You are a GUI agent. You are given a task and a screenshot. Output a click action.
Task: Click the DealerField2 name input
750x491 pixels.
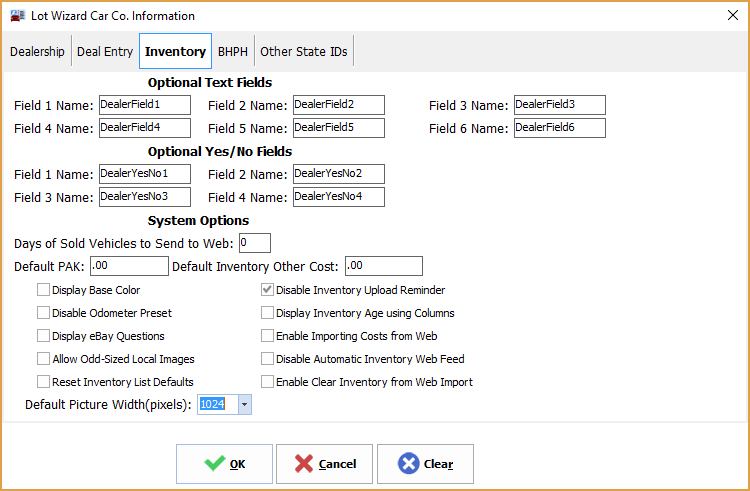339,105
